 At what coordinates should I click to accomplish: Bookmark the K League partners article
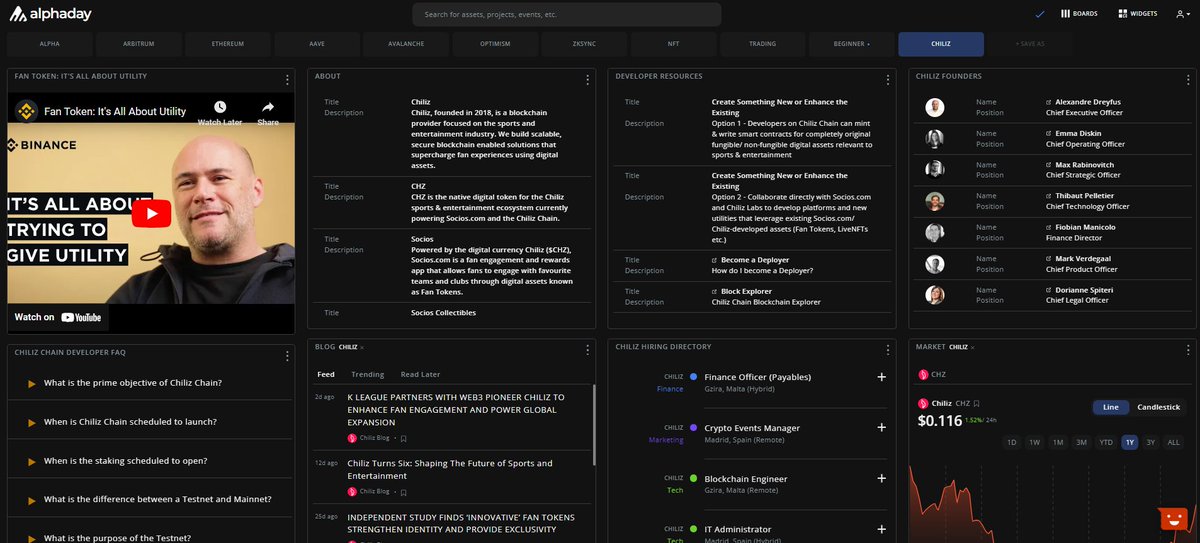404,438
